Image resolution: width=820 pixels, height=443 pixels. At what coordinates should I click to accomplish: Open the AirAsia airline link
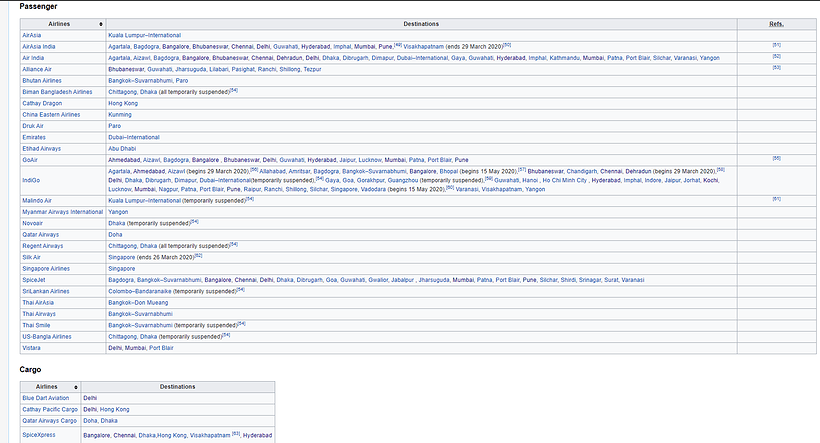tap(31, 36)
